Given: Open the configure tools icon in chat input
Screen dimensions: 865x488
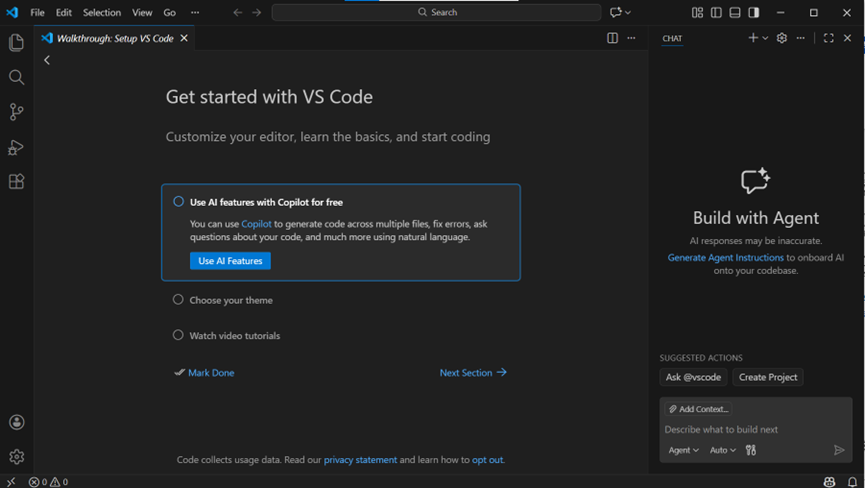Looking at the screenshot, I should (x=751, y=450).
